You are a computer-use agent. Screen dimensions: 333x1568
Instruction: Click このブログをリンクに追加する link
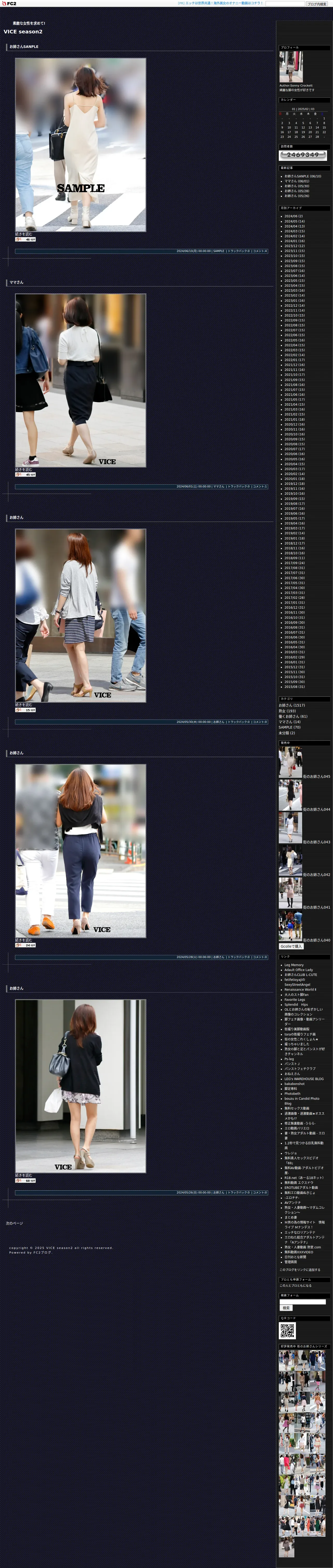click(x=300, y=1270)
